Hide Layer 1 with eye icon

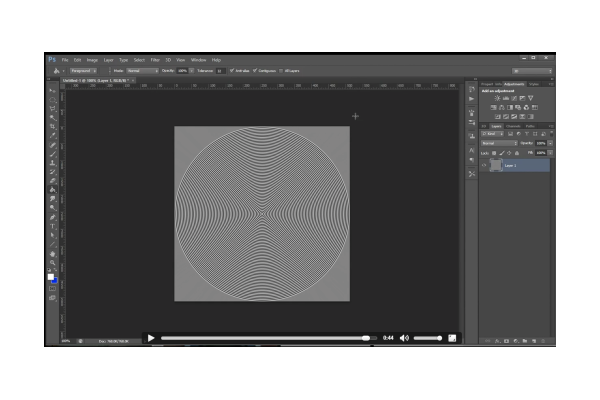pos(484,165)
